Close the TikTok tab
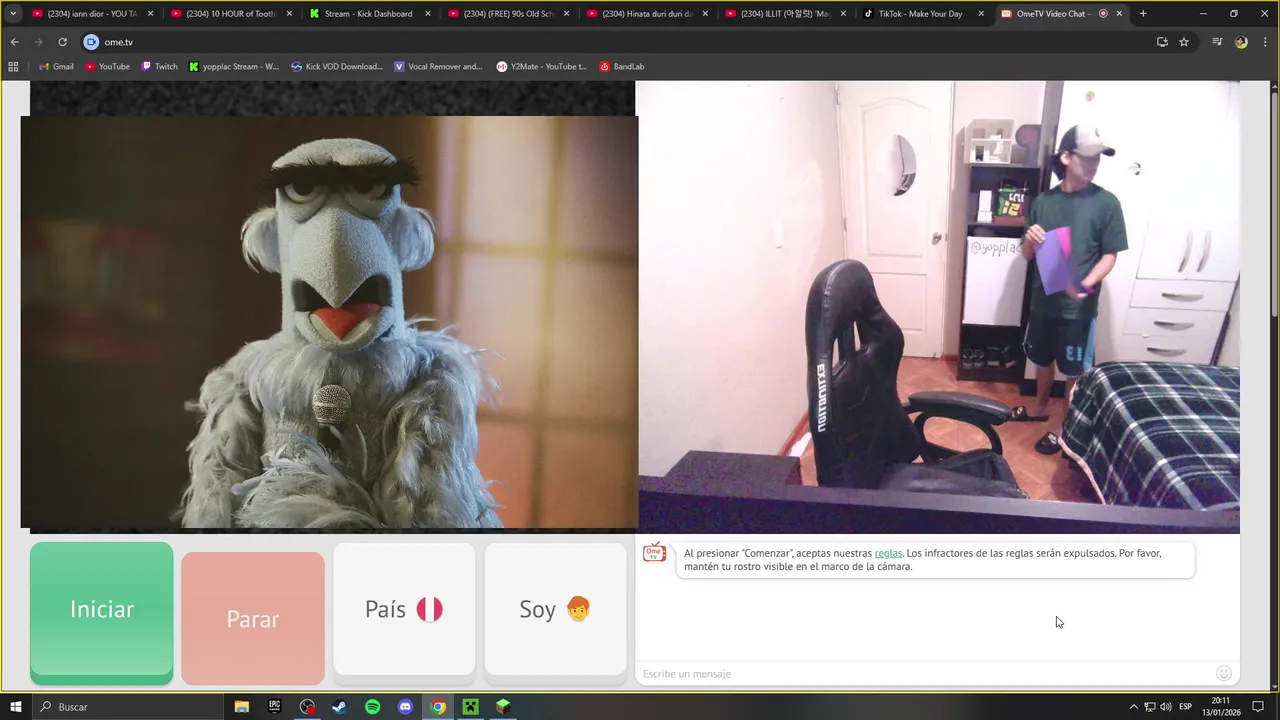 pos(981,14)
